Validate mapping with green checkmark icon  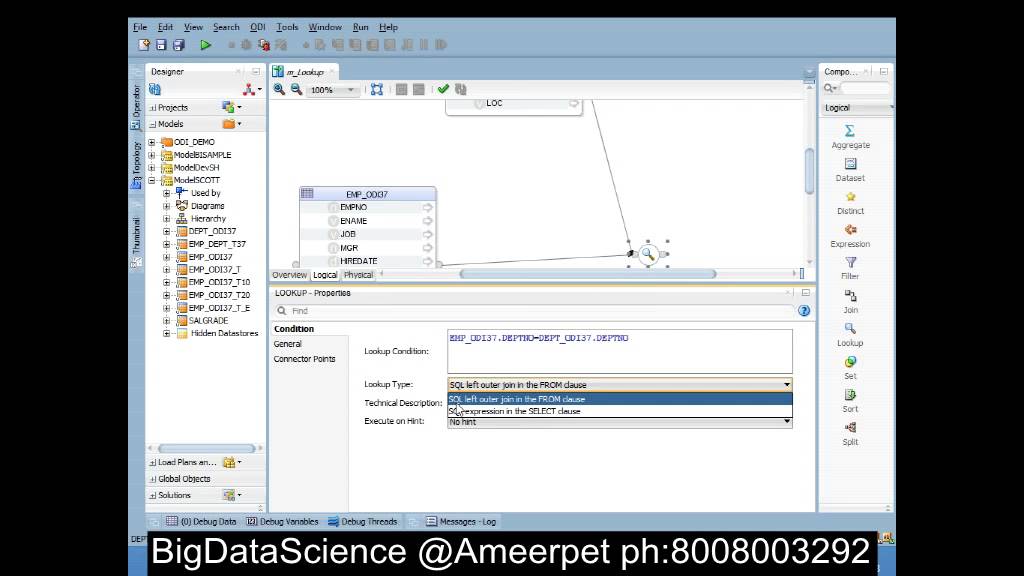[443, 89]
